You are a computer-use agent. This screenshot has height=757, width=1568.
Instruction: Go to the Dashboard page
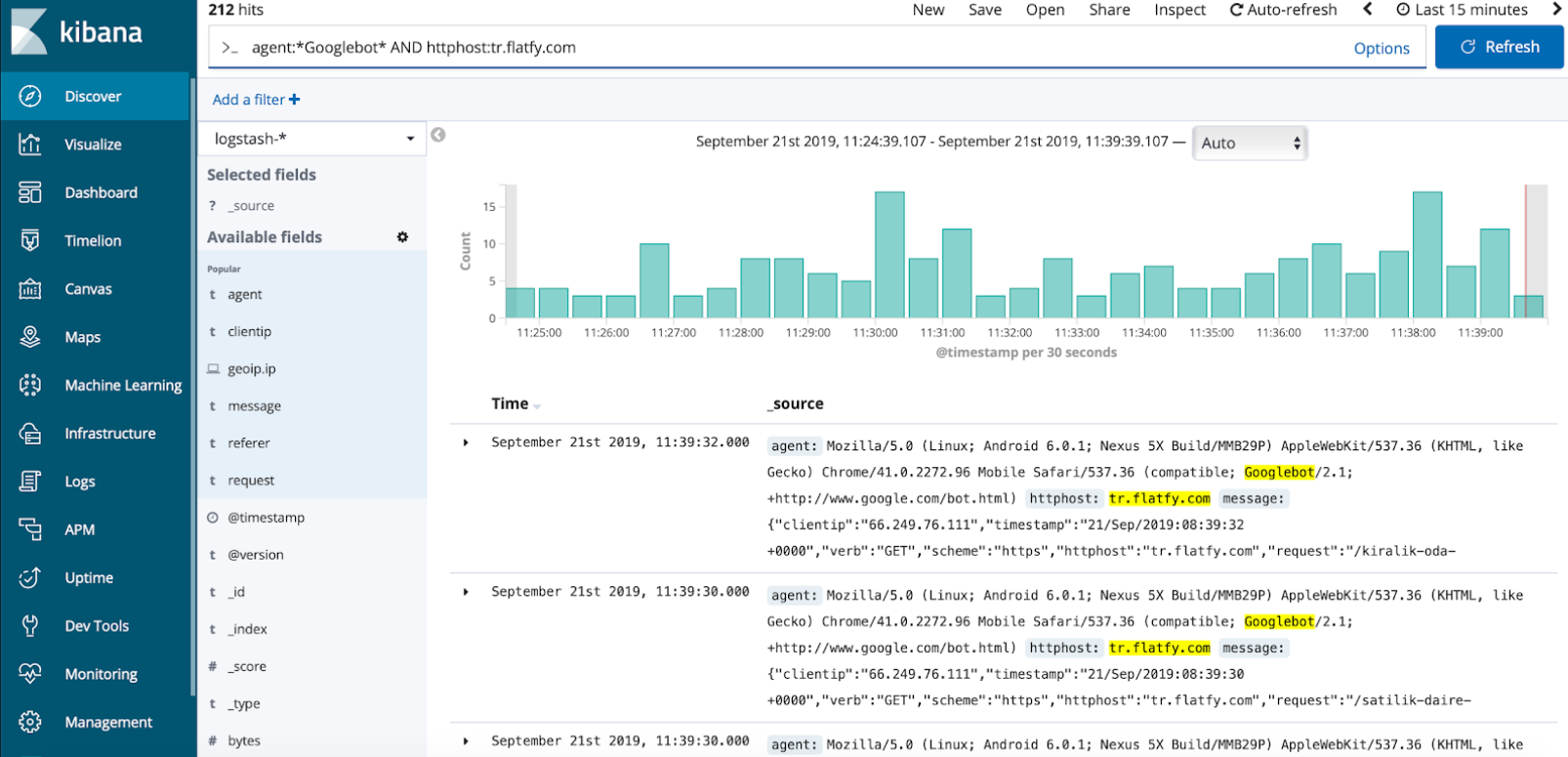95,192
